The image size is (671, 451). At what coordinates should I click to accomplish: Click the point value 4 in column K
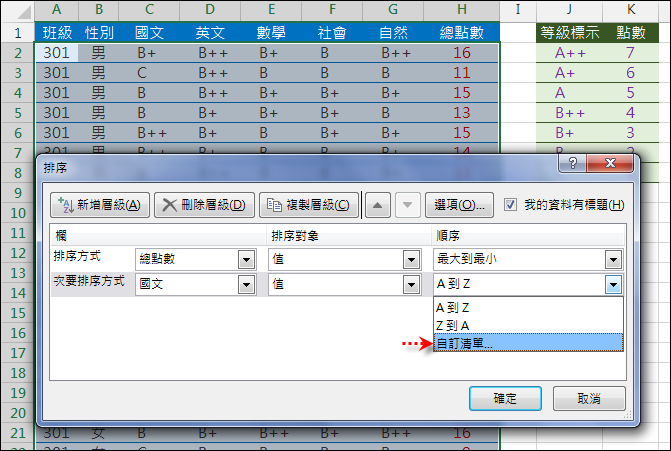coord(631,113)
